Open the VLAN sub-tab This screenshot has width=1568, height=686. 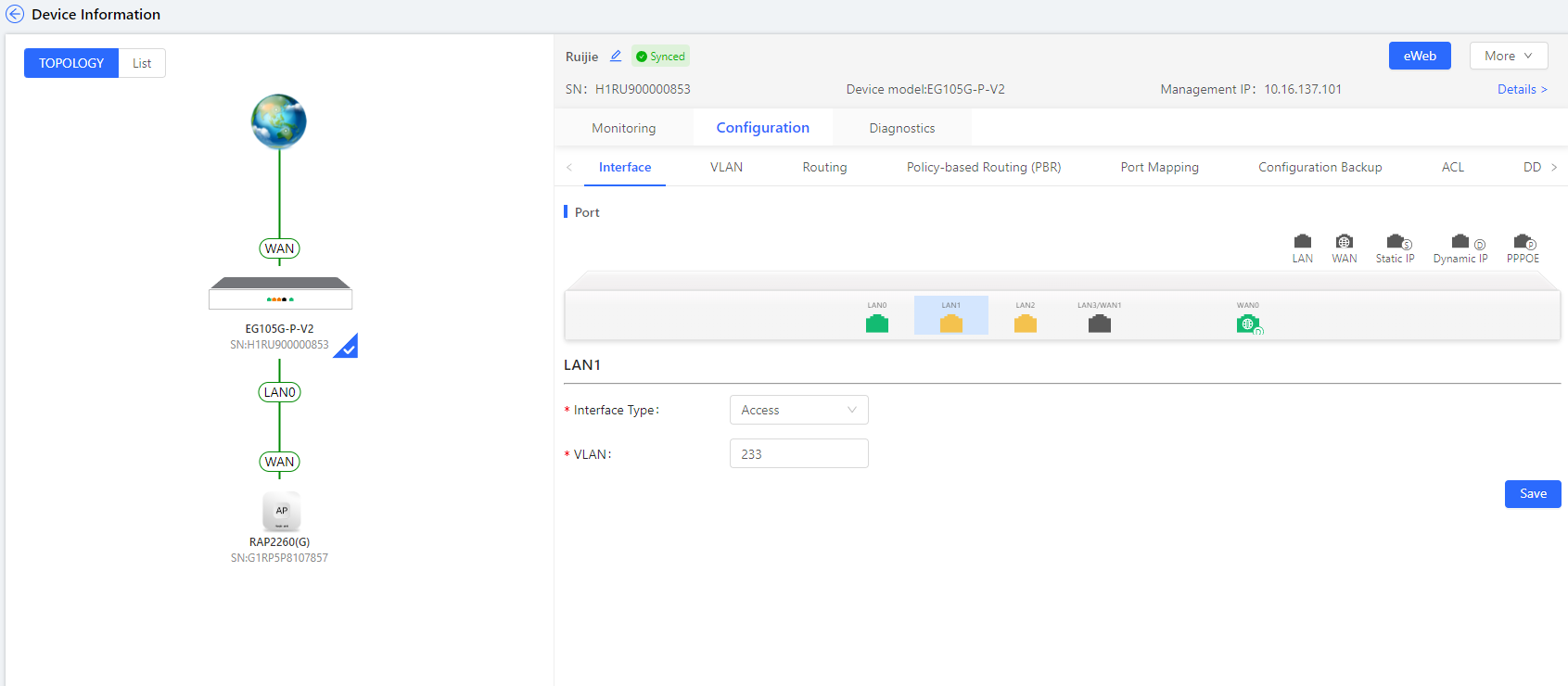coord(726,167)
